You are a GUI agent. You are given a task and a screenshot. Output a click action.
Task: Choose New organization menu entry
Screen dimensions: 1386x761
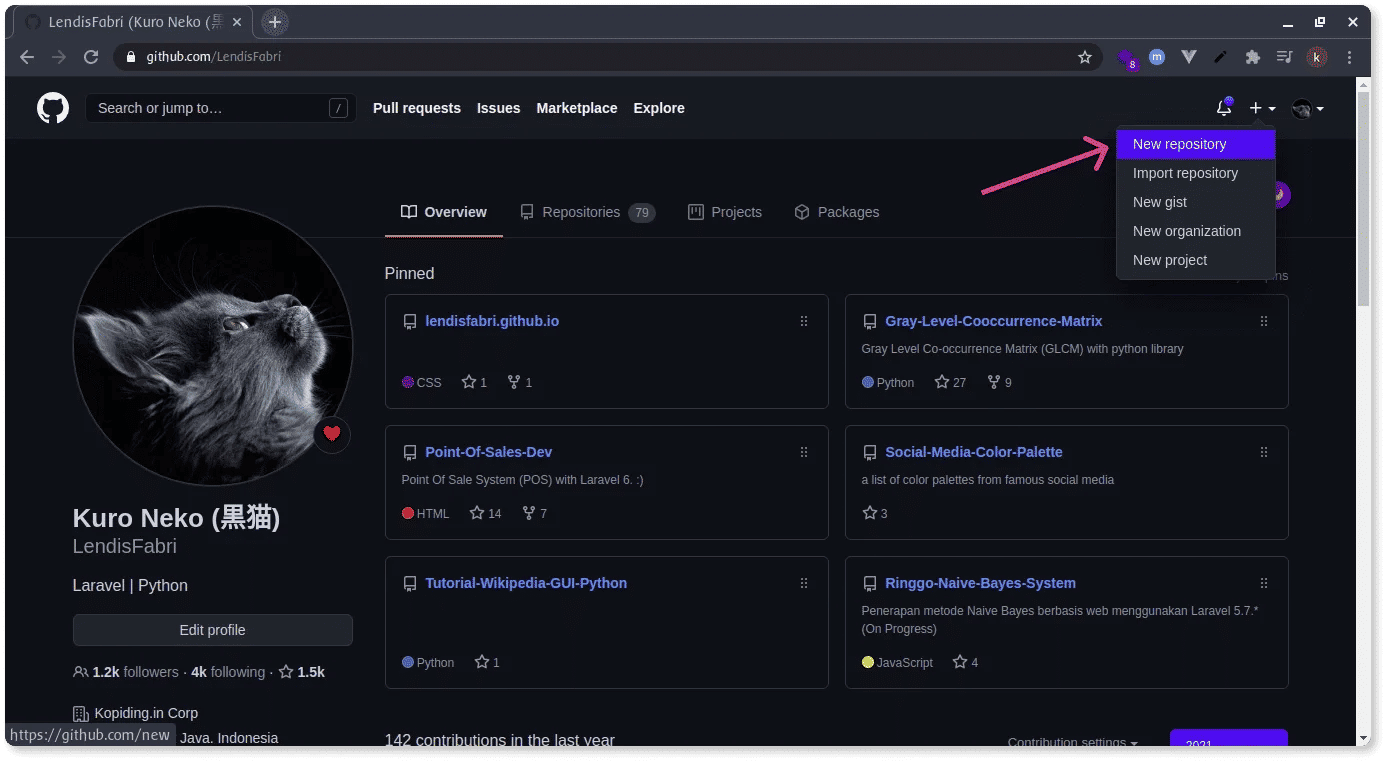1196,231
